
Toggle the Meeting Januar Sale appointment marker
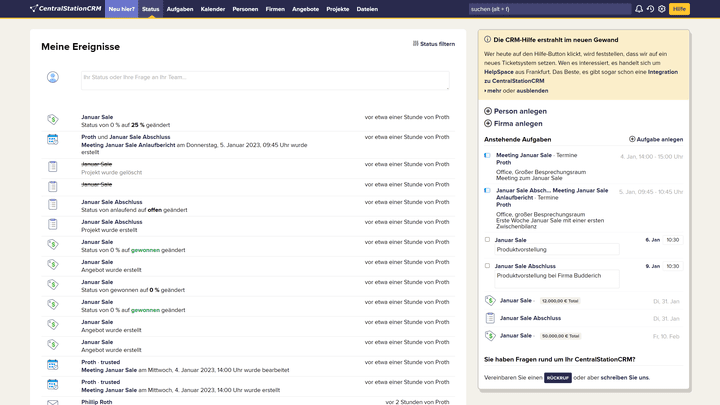coord(488,156)
